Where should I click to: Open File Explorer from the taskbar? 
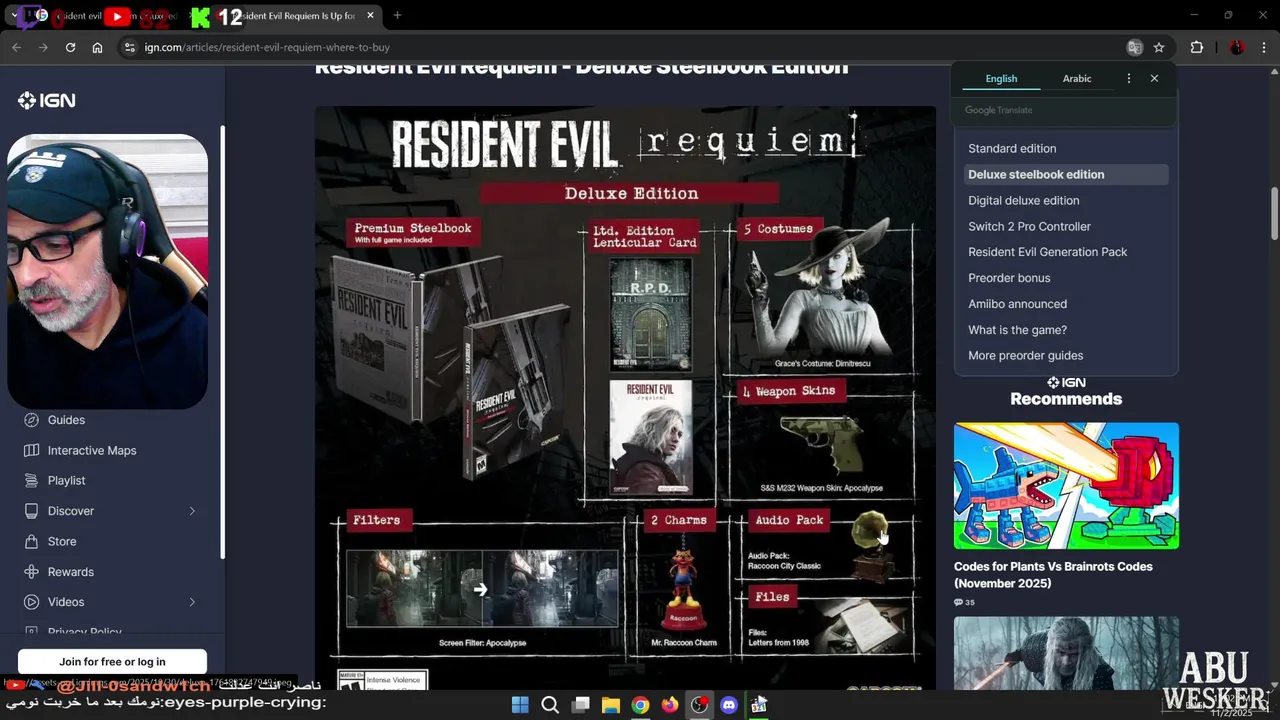click(x=610, y=705)
